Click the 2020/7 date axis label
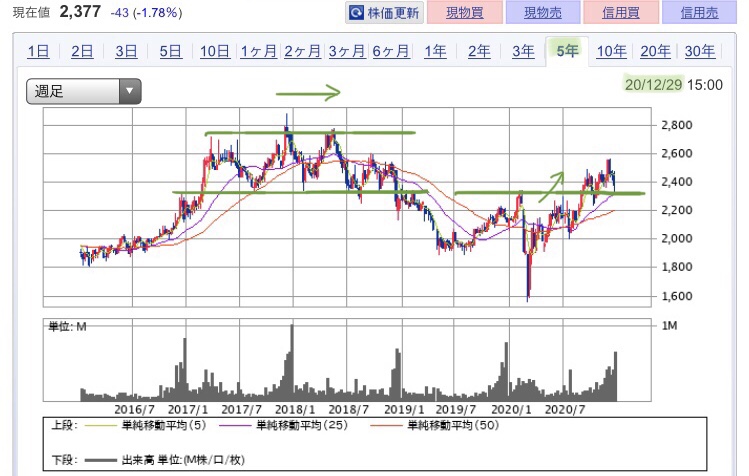The width and height of the screenshot is (749, 476). [565, 410]
